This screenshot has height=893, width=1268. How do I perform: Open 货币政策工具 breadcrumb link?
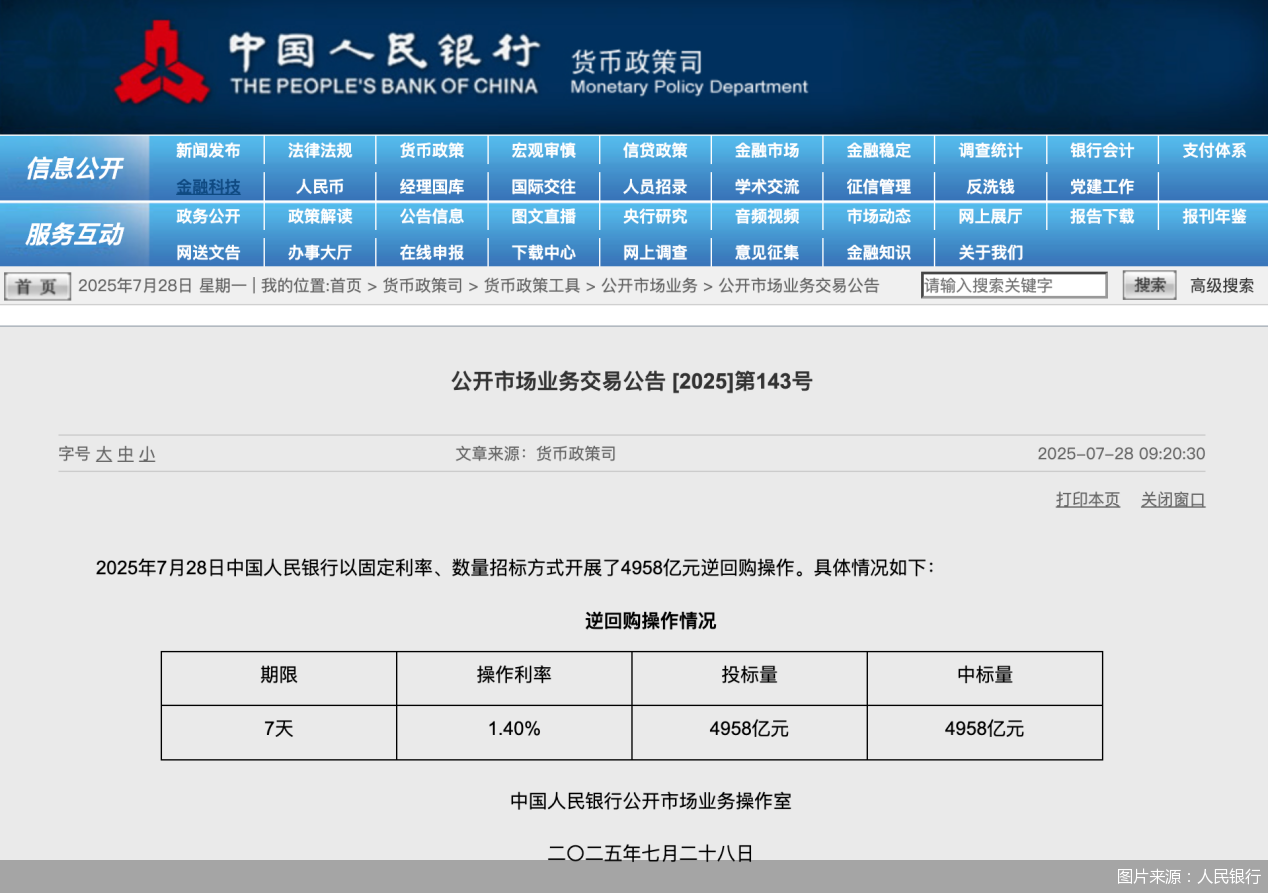tap(532, 286)
